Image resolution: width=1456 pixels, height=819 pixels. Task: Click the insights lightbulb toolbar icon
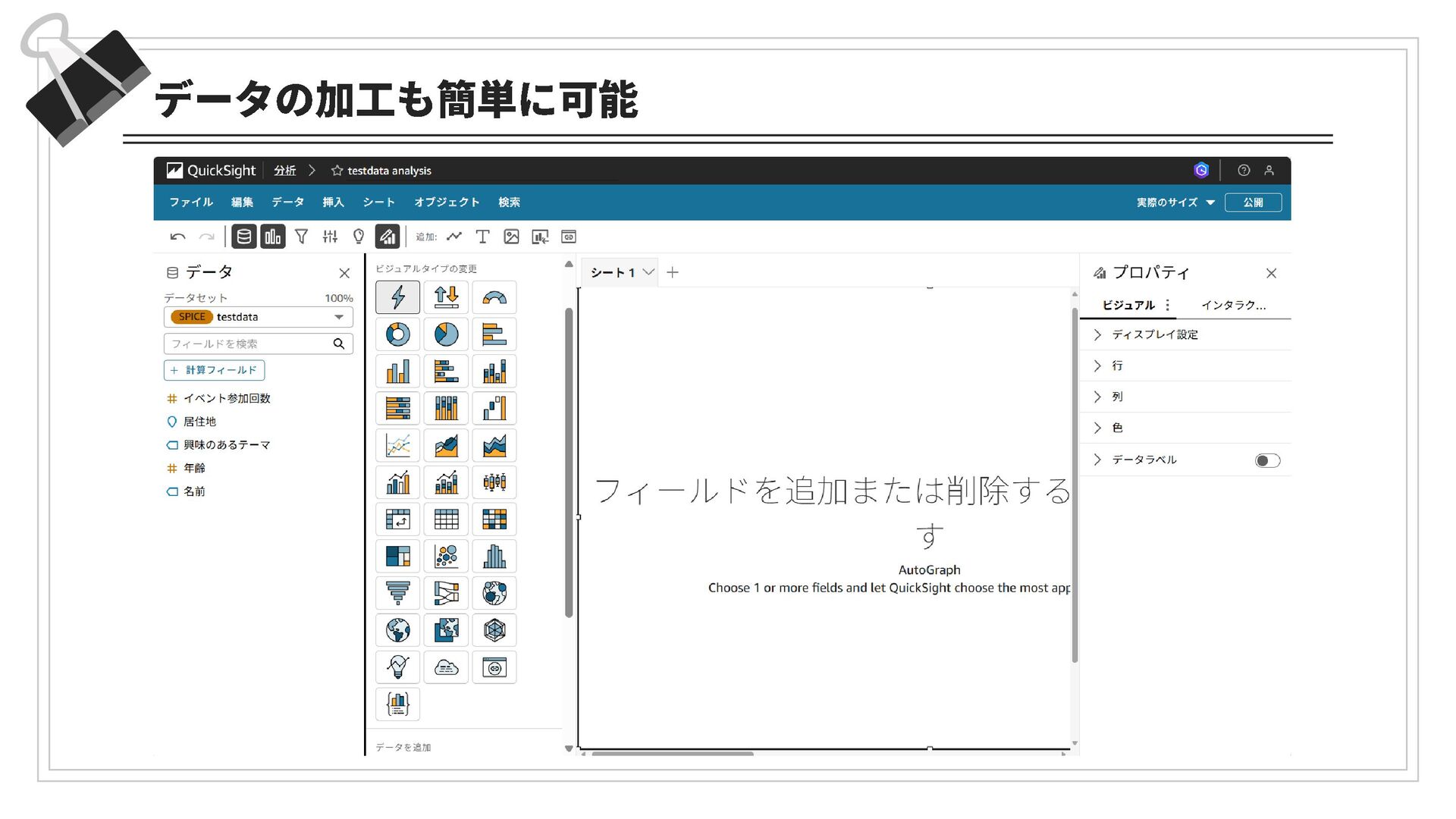pos(359,237)
